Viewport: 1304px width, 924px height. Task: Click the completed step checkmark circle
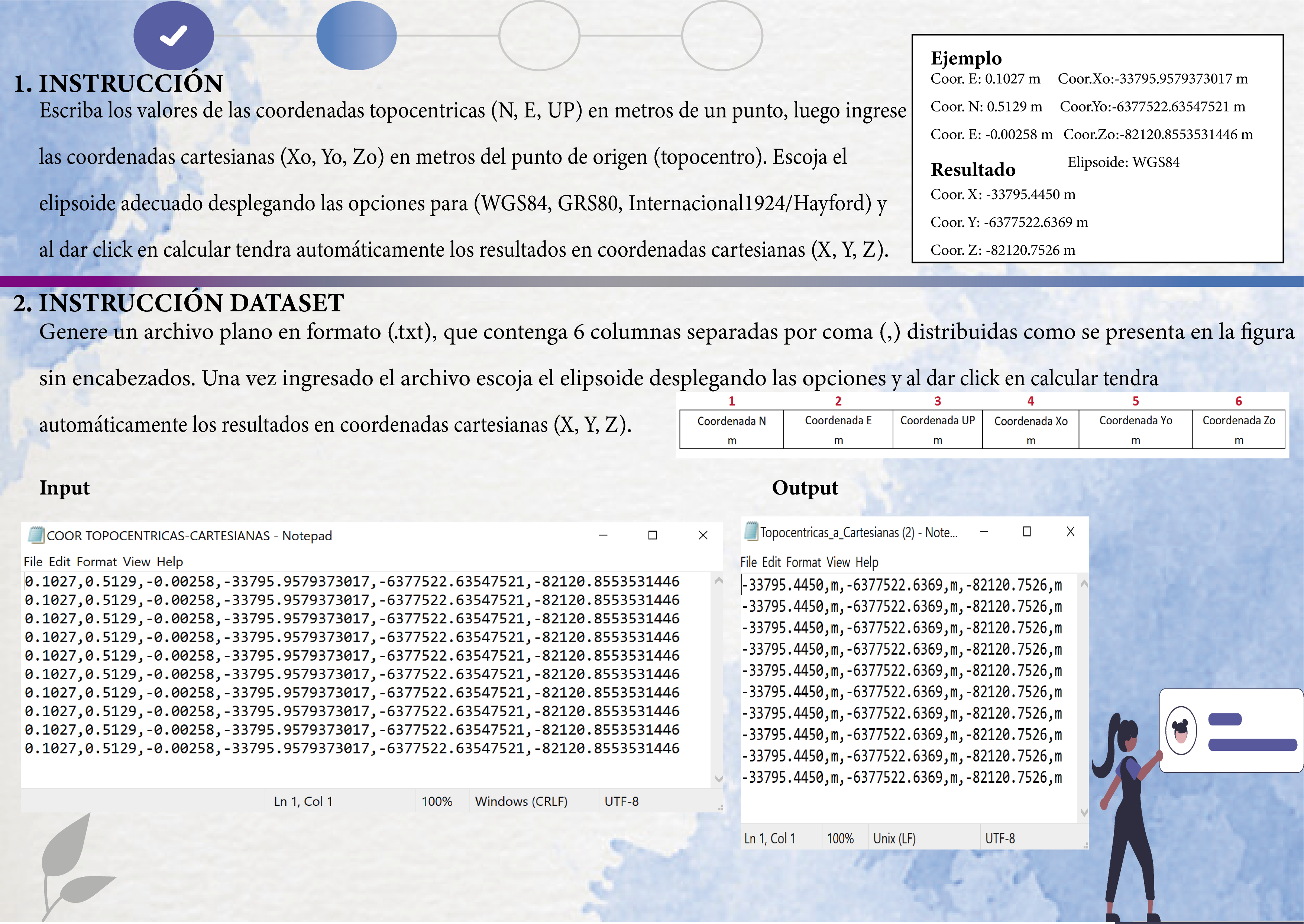click(174, 36)
